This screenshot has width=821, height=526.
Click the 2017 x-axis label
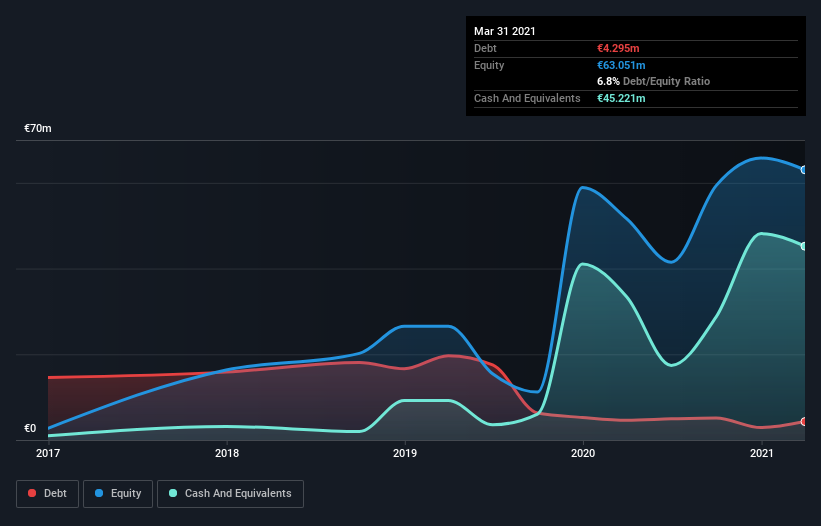48,453
